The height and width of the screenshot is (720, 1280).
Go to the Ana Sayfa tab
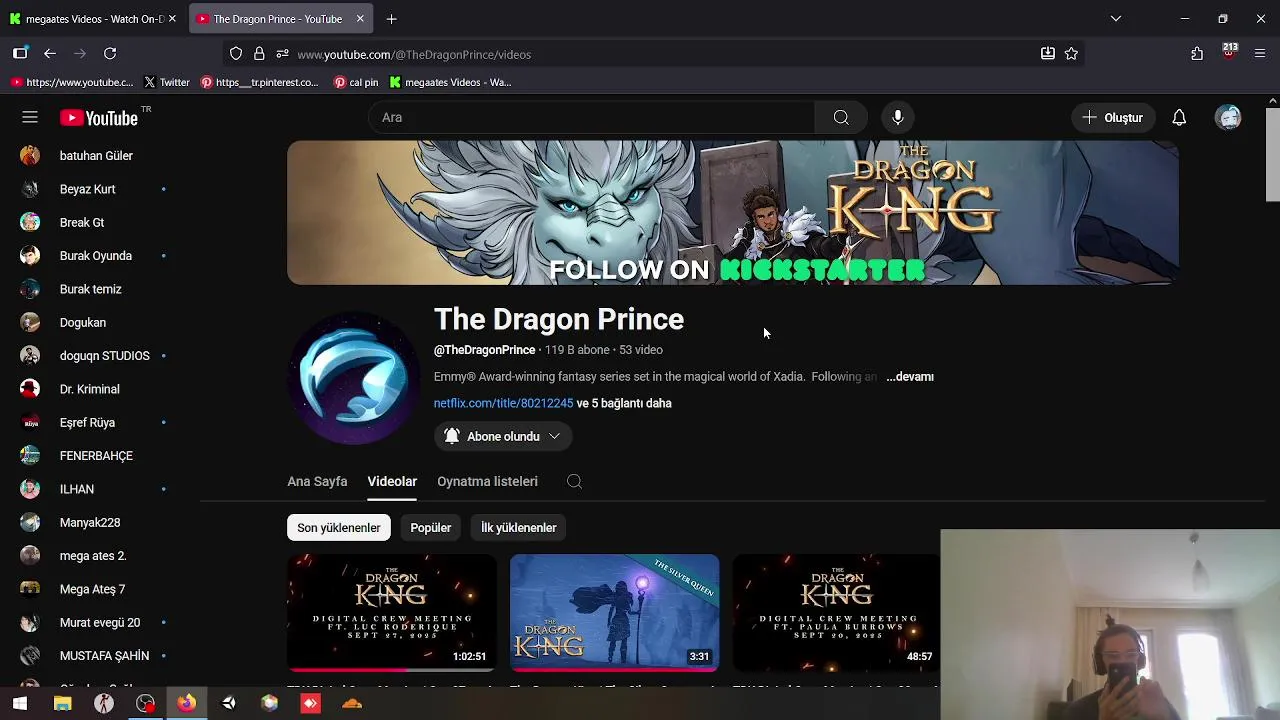pos(317,481)
